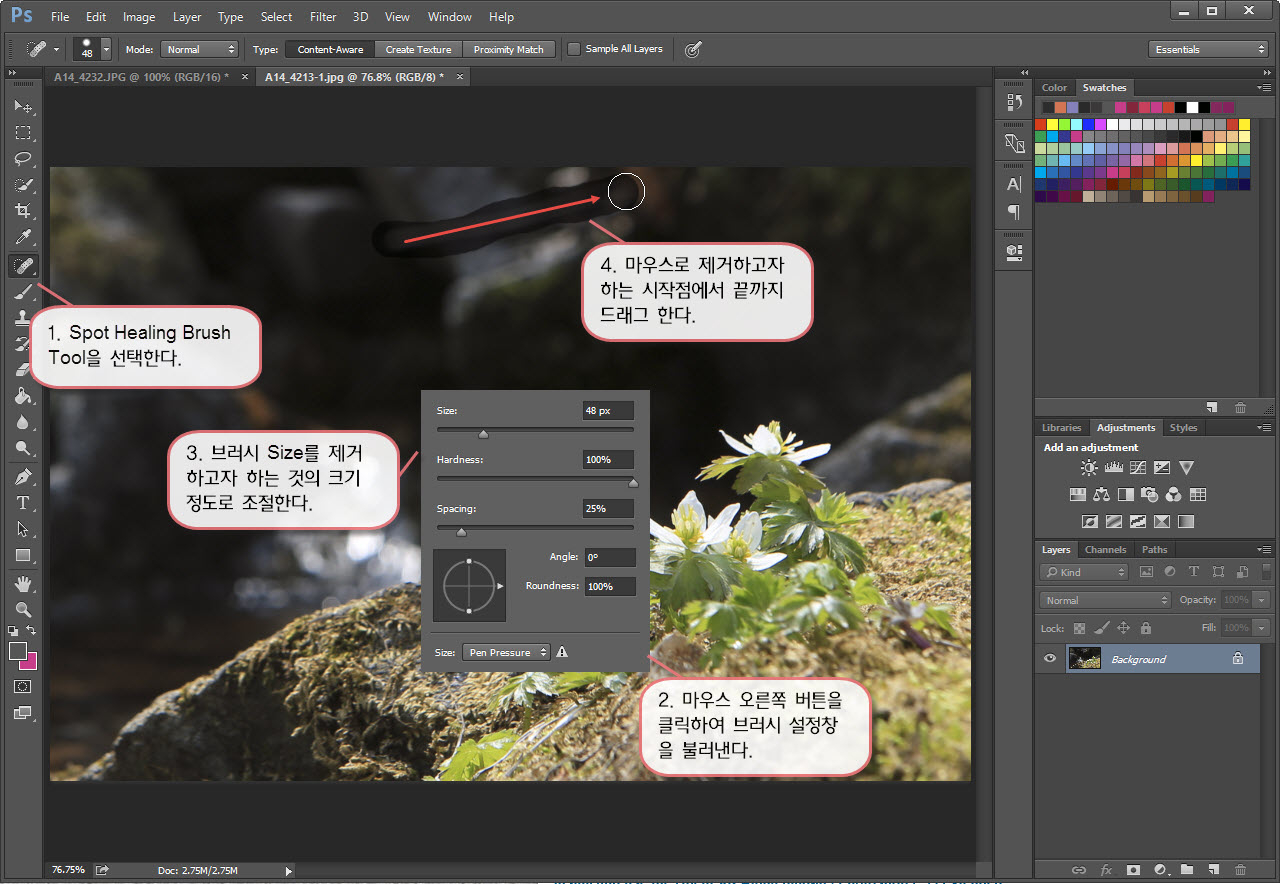The image size is (1281, 884).
Task: Add a Brightness/Contrast adjustment
Action: click(1090, 467)
